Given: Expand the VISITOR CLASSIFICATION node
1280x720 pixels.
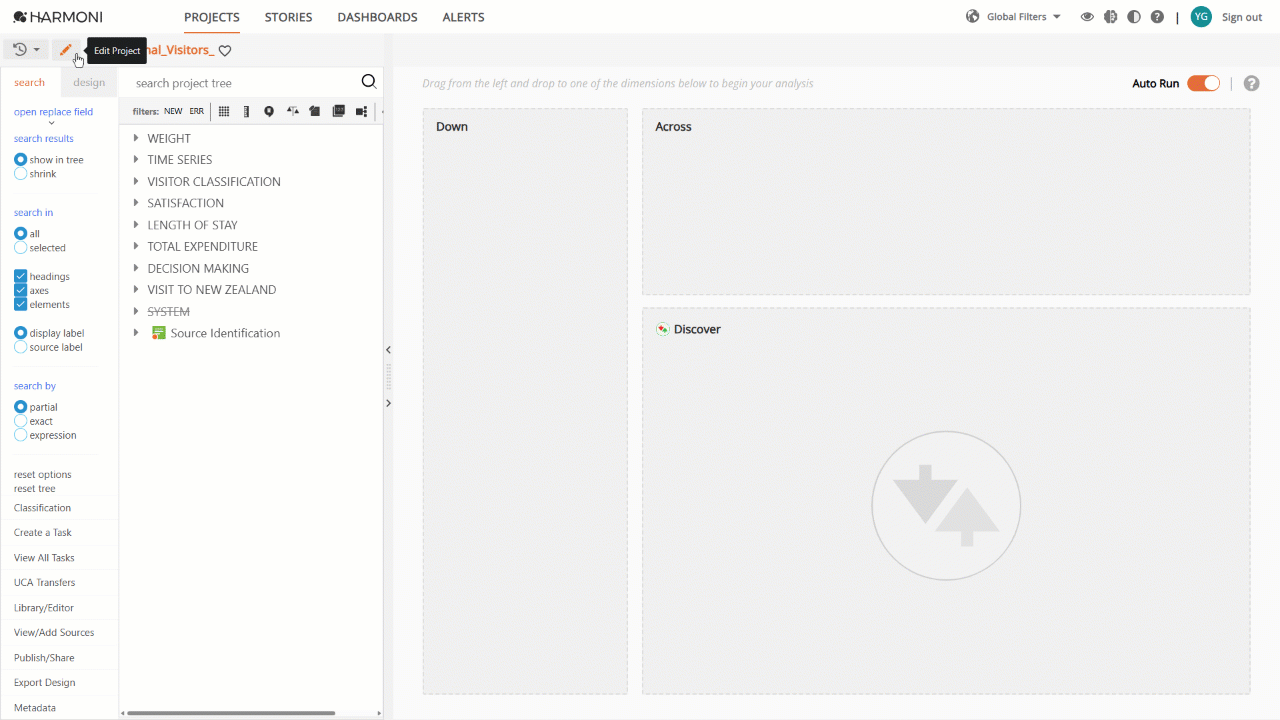Looking at the screenshot, I should coord(136,181).
